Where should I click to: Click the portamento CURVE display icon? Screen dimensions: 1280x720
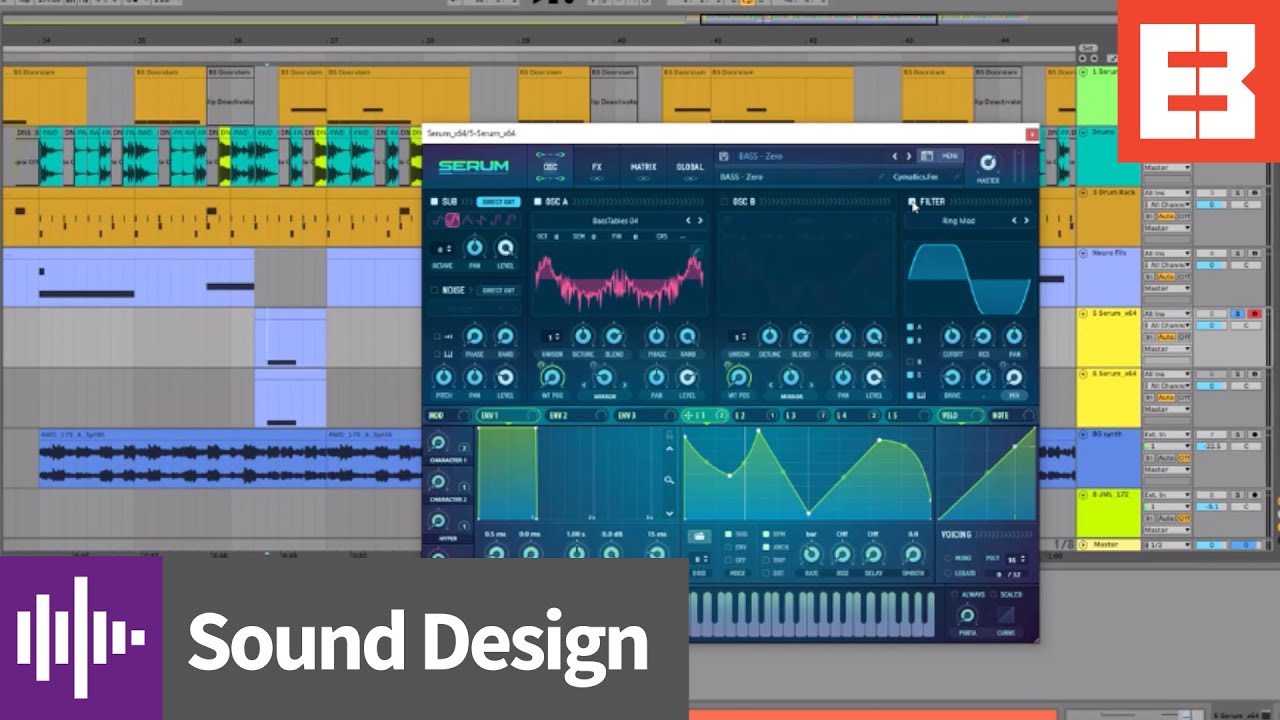pyautogui.click(x=1005, y=615)
